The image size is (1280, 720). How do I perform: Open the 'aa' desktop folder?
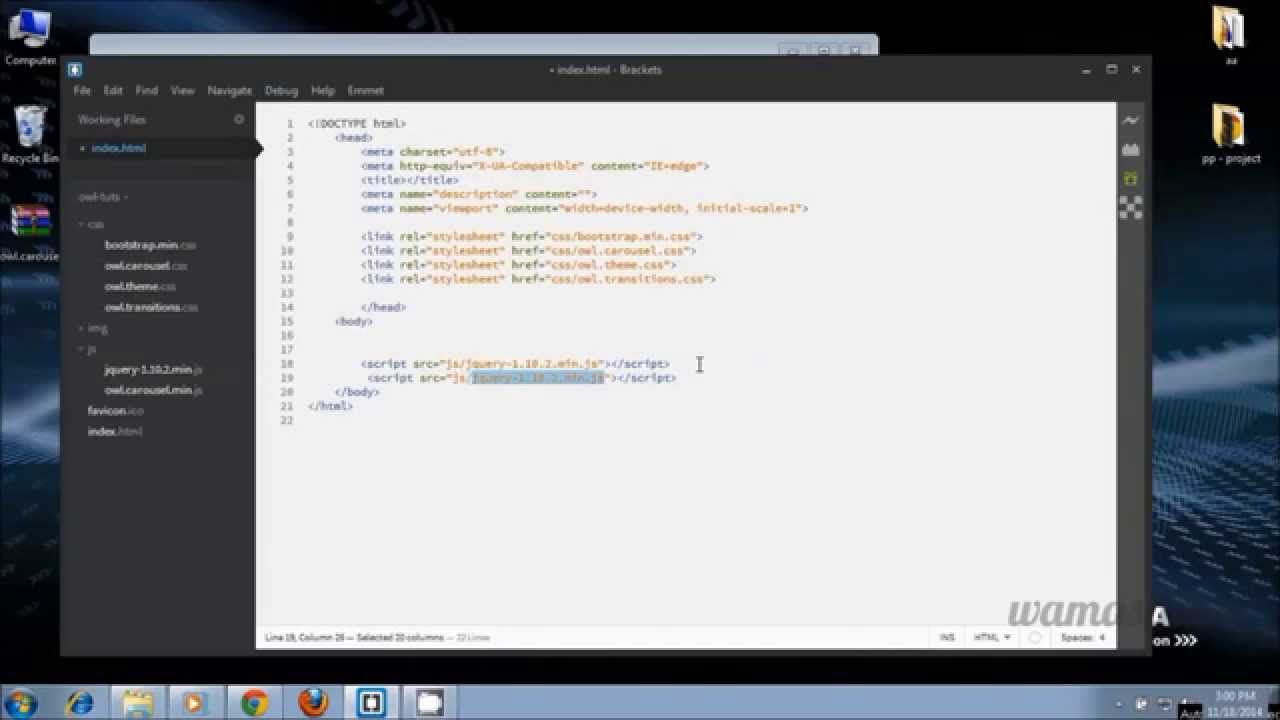(1230, 36)
